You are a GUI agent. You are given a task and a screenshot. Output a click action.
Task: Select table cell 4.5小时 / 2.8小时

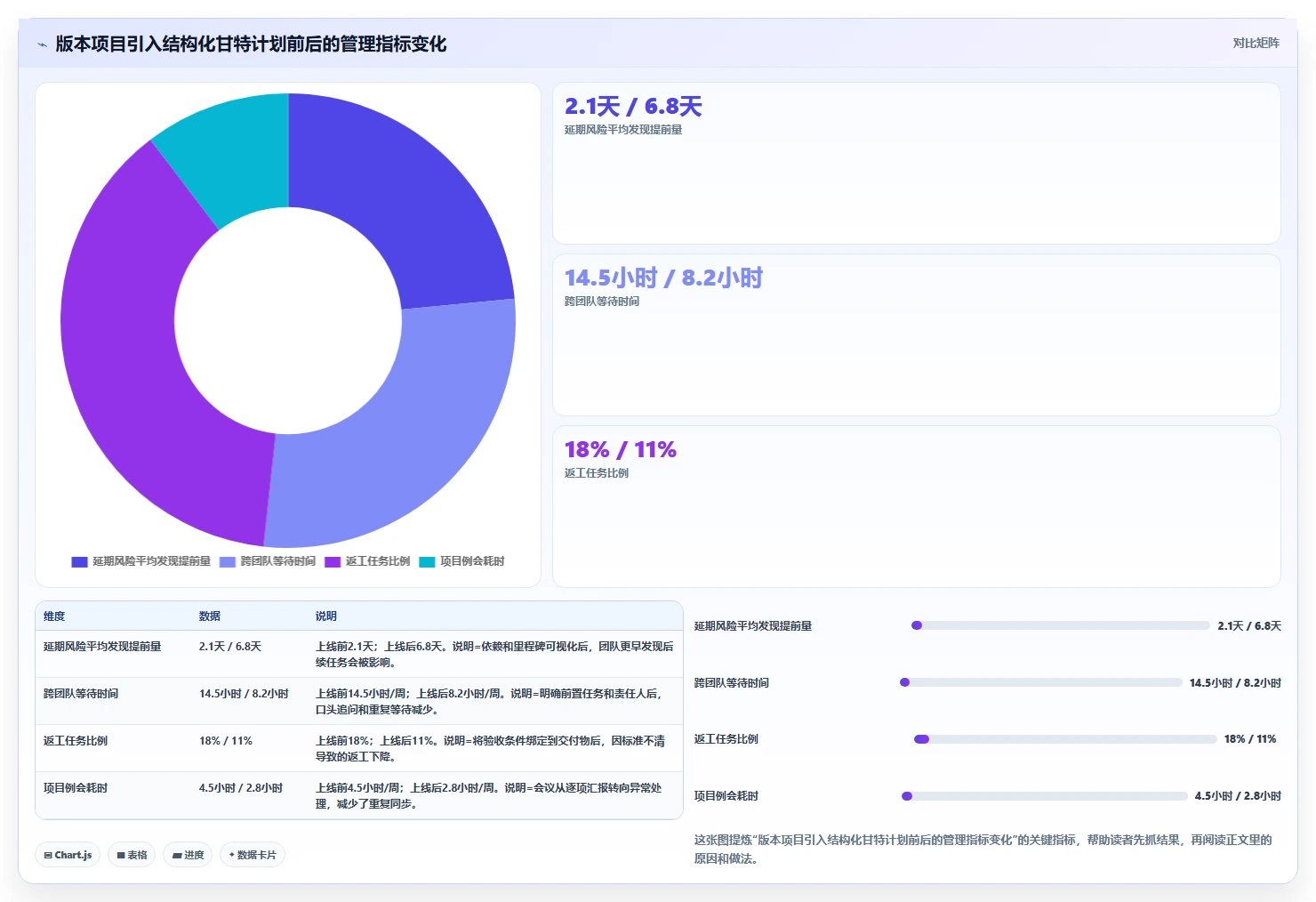241,788
